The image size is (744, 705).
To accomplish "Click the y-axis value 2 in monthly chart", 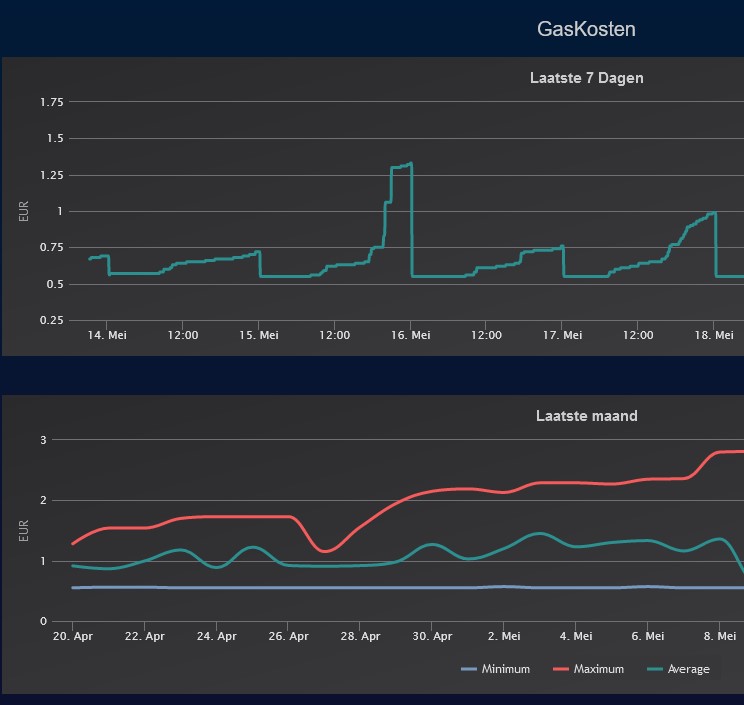I will pyautogui.click(x=43, y=501).
